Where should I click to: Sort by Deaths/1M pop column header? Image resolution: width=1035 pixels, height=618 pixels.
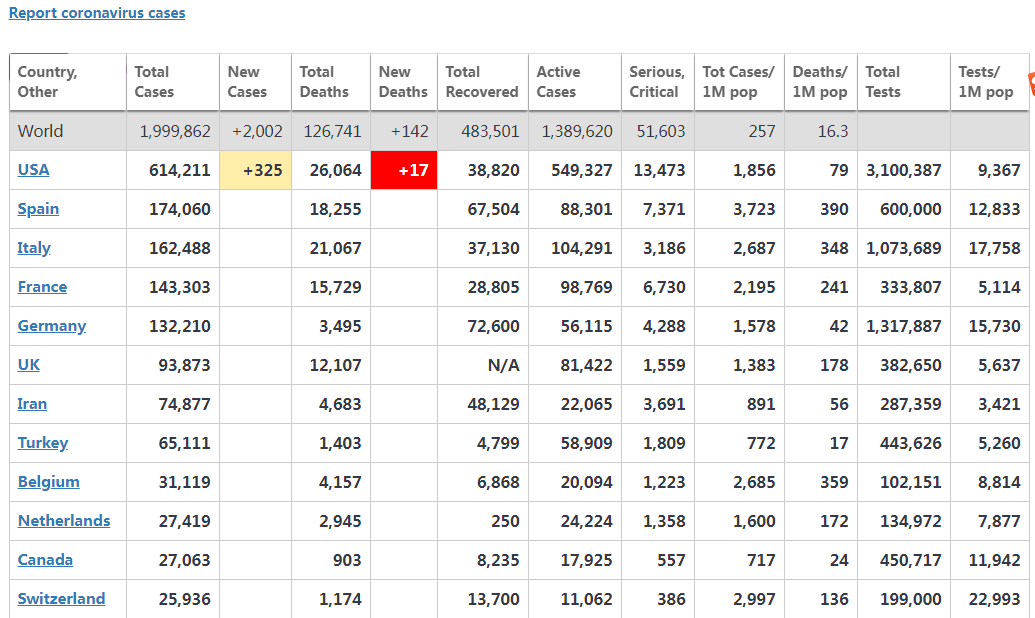click(820, 82)
